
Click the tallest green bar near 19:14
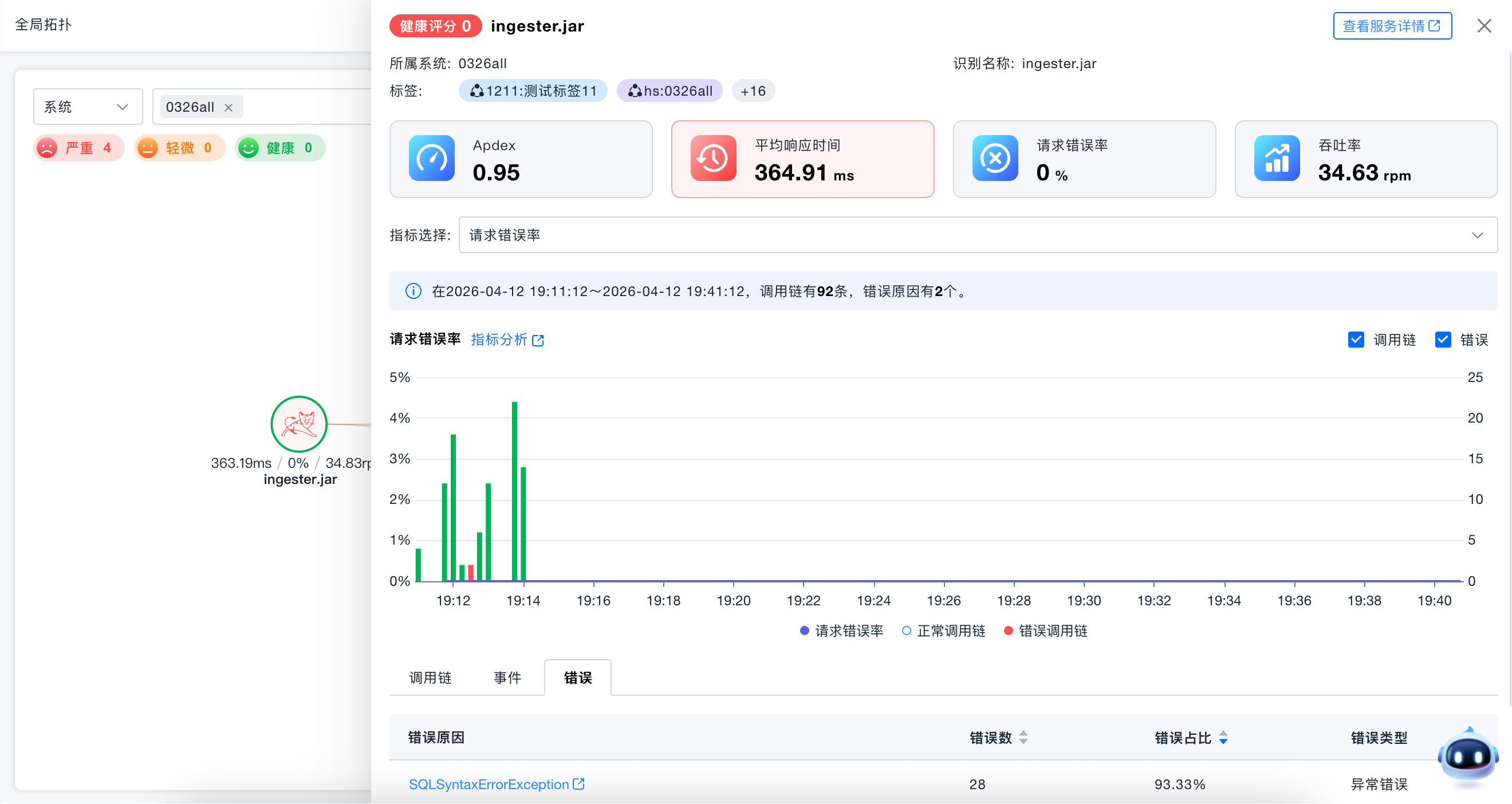(515, 491)
